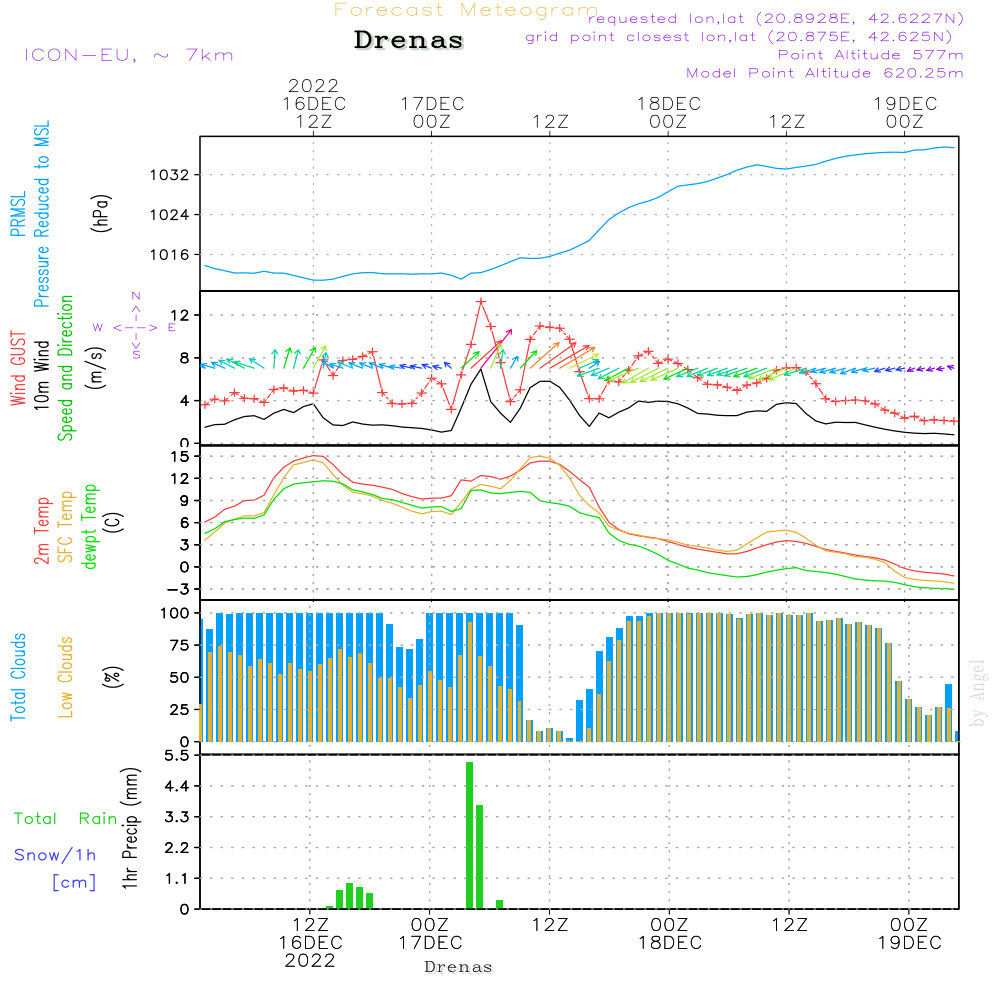Click the 'Drenas' caption below the charts

459,967
